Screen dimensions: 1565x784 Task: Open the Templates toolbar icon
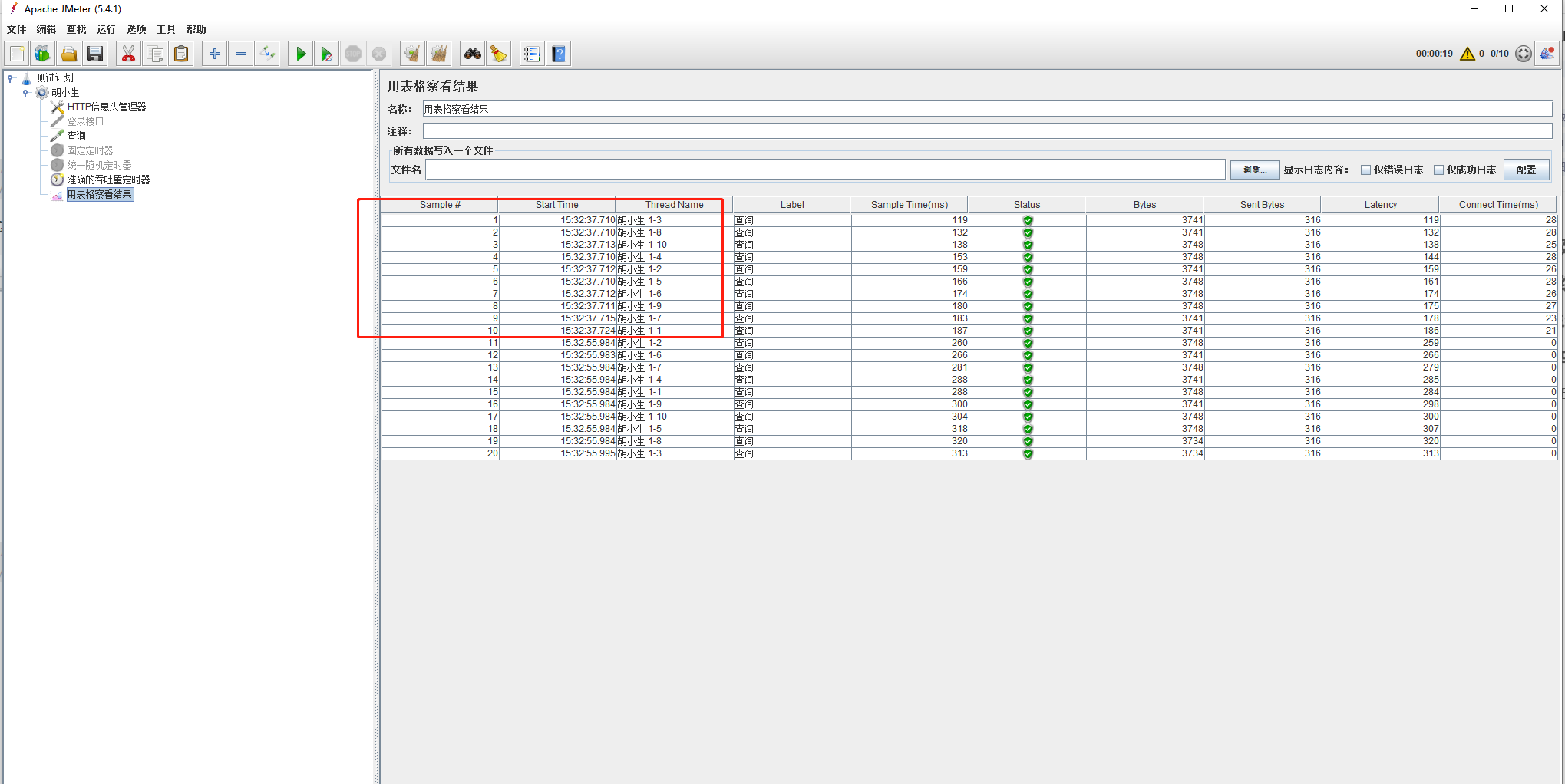pyautogui.click(x=43, y=54)
